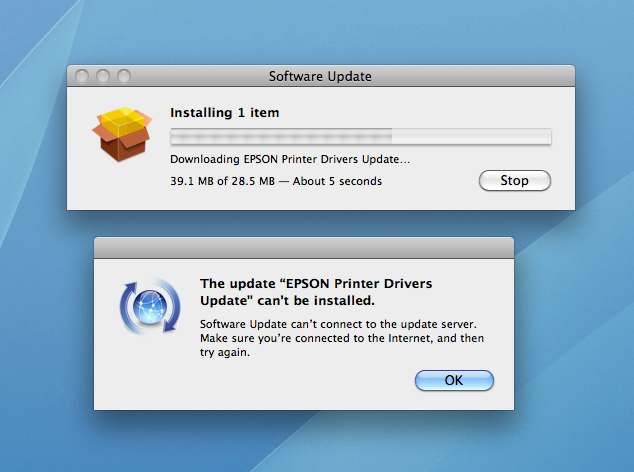Click the Stop button in Software Update
Screen dimensions: 634x472
(x=515, y=180)
